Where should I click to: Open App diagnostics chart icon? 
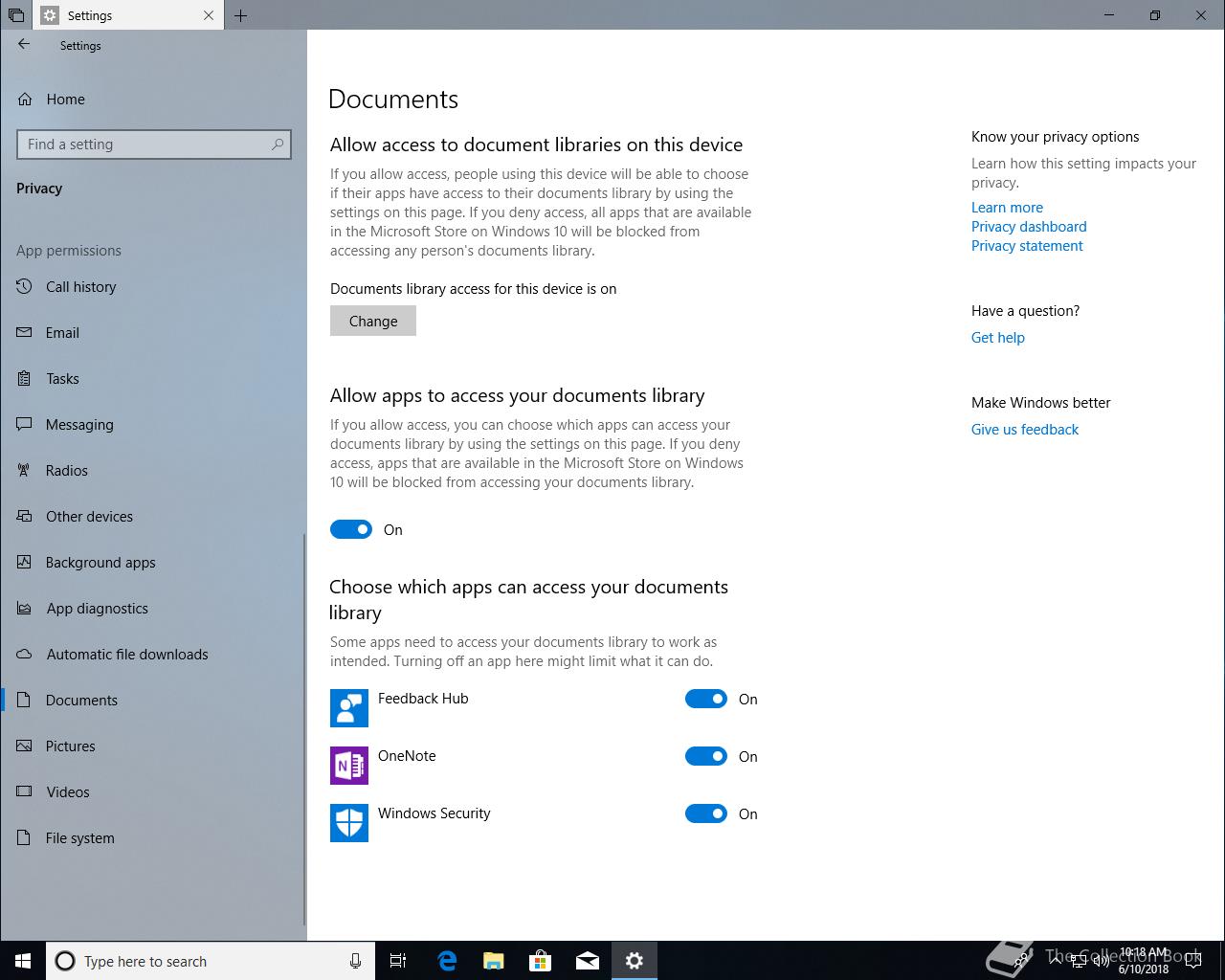(x=25, y=608)
